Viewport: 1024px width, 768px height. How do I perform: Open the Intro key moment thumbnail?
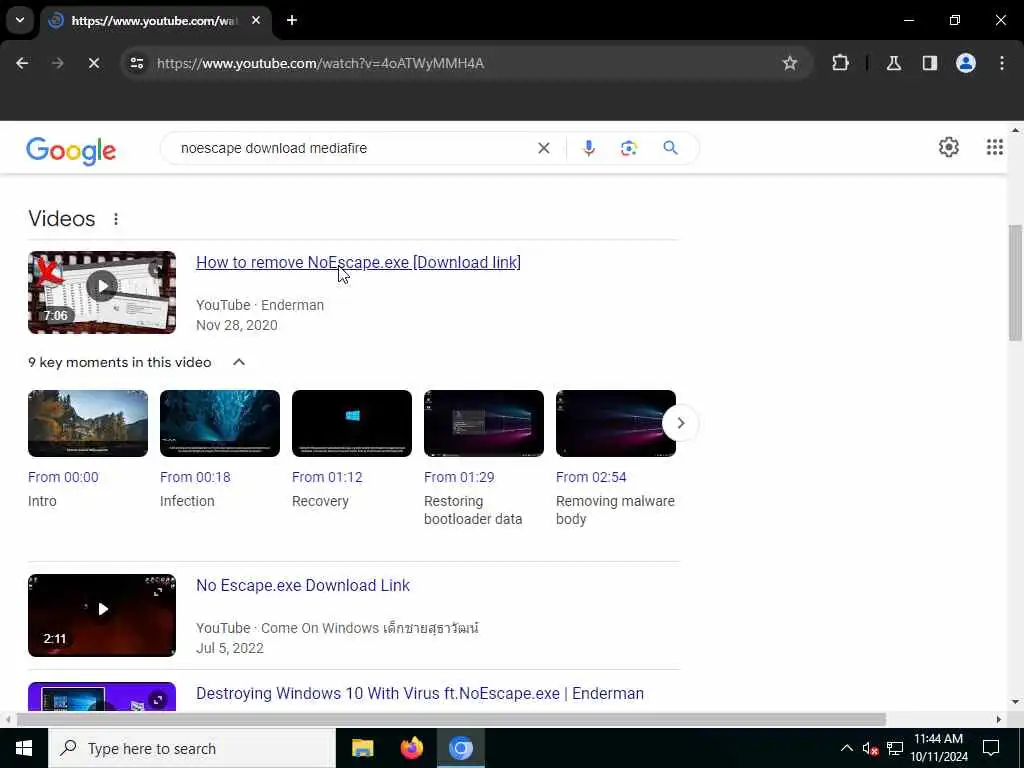[88, 423]
